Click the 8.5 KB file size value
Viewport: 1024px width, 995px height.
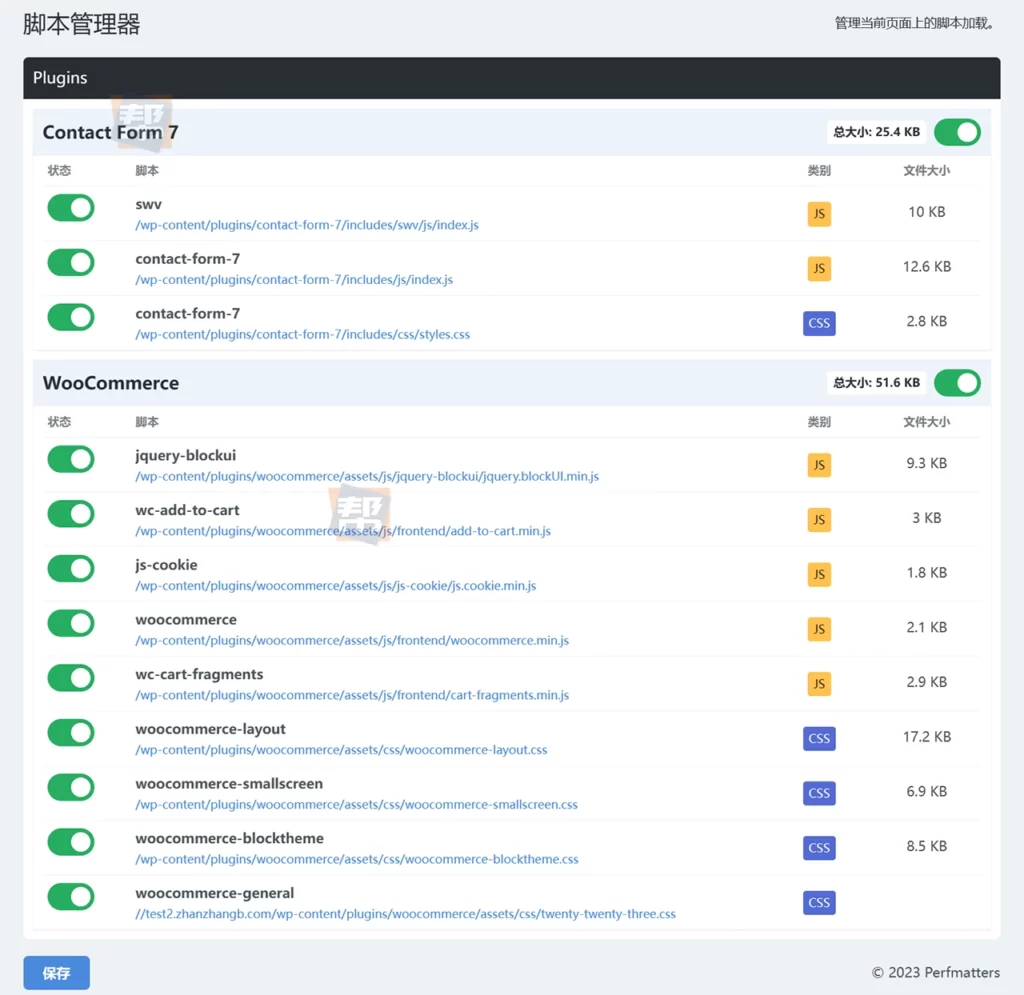point(927,847)
